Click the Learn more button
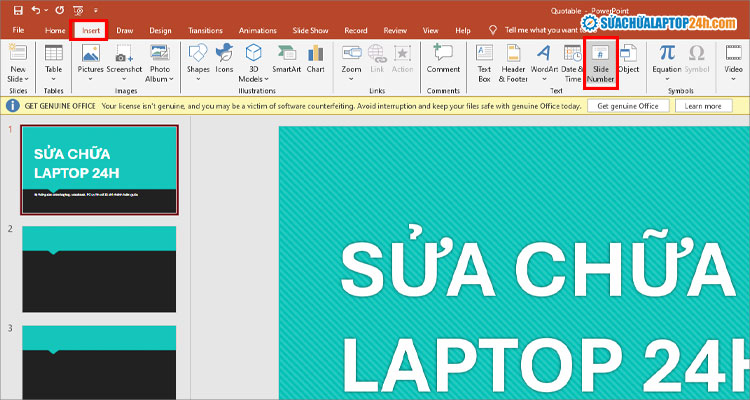750x400 pixels. pyautogui.click(x=703, y=106)
